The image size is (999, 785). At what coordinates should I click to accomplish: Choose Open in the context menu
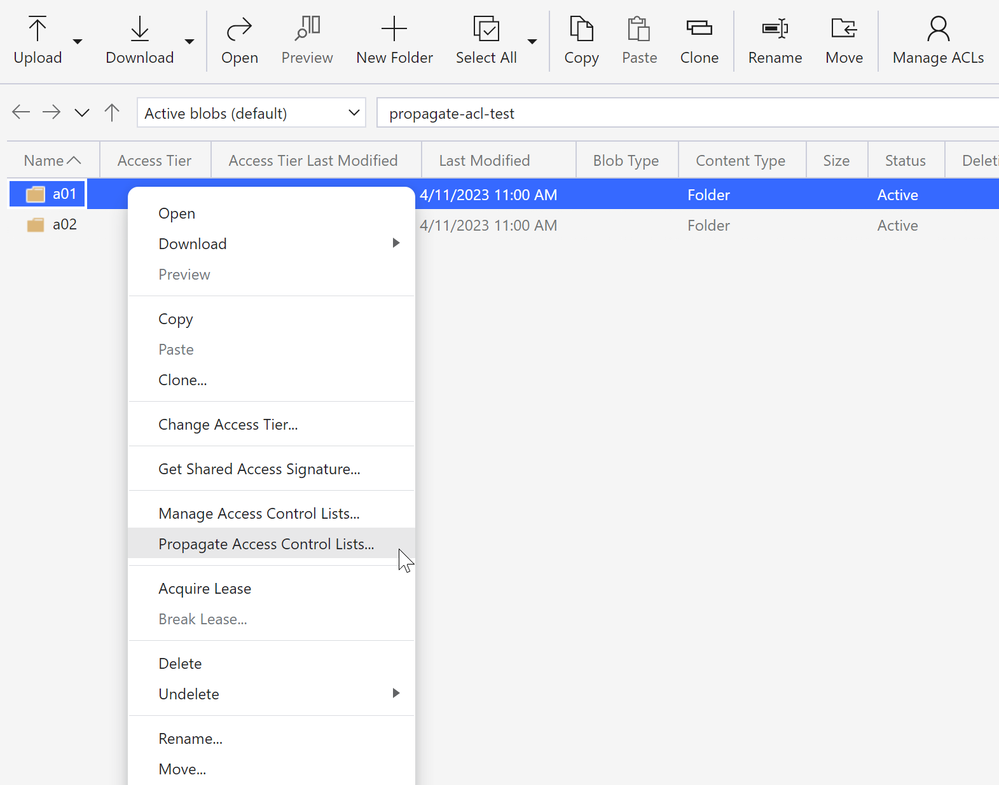coord(271,213)
